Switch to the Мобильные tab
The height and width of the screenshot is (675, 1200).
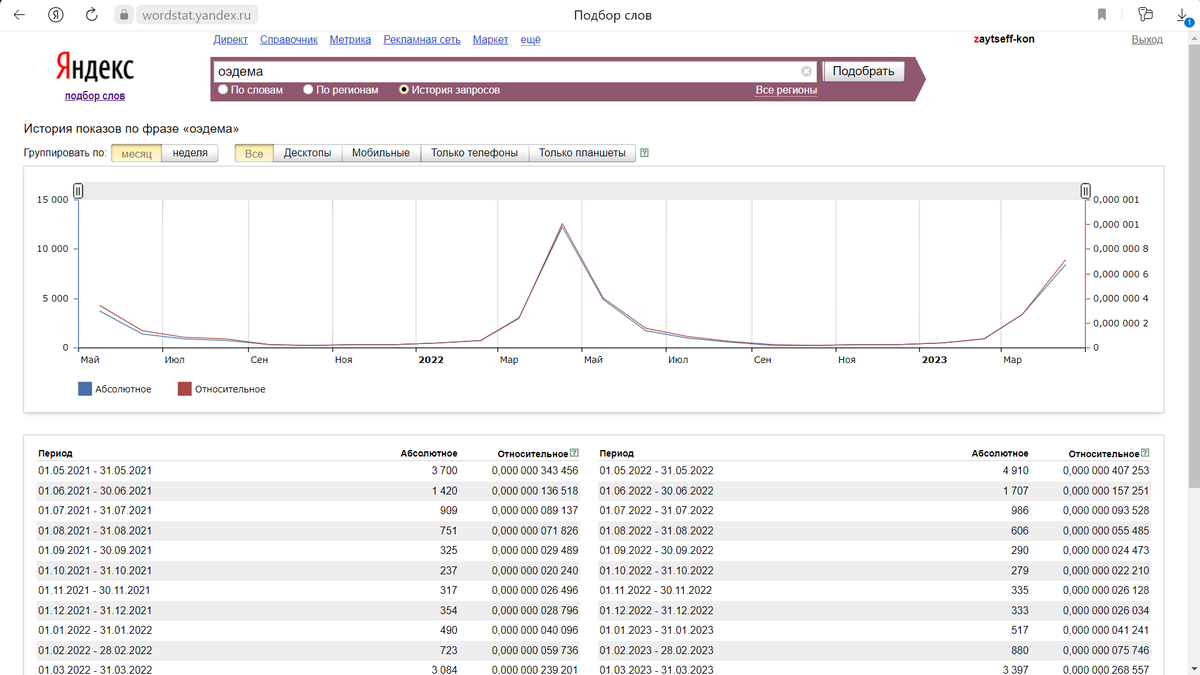tap(381, 153)
